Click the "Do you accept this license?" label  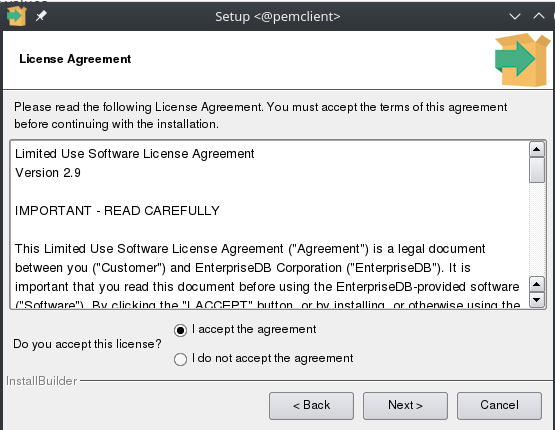(x=87, y=344)
